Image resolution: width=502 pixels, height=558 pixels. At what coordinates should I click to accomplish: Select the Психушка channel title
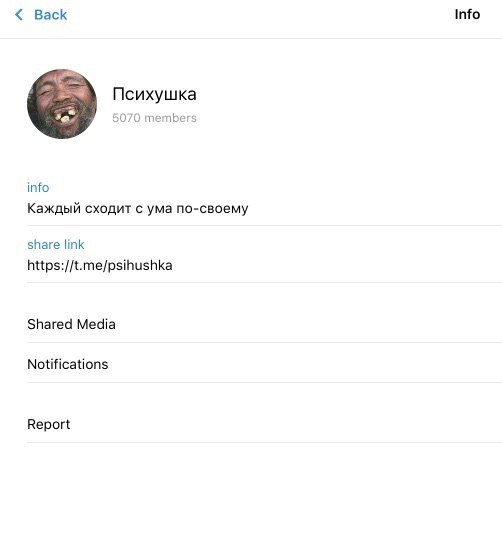click(154, 95)
